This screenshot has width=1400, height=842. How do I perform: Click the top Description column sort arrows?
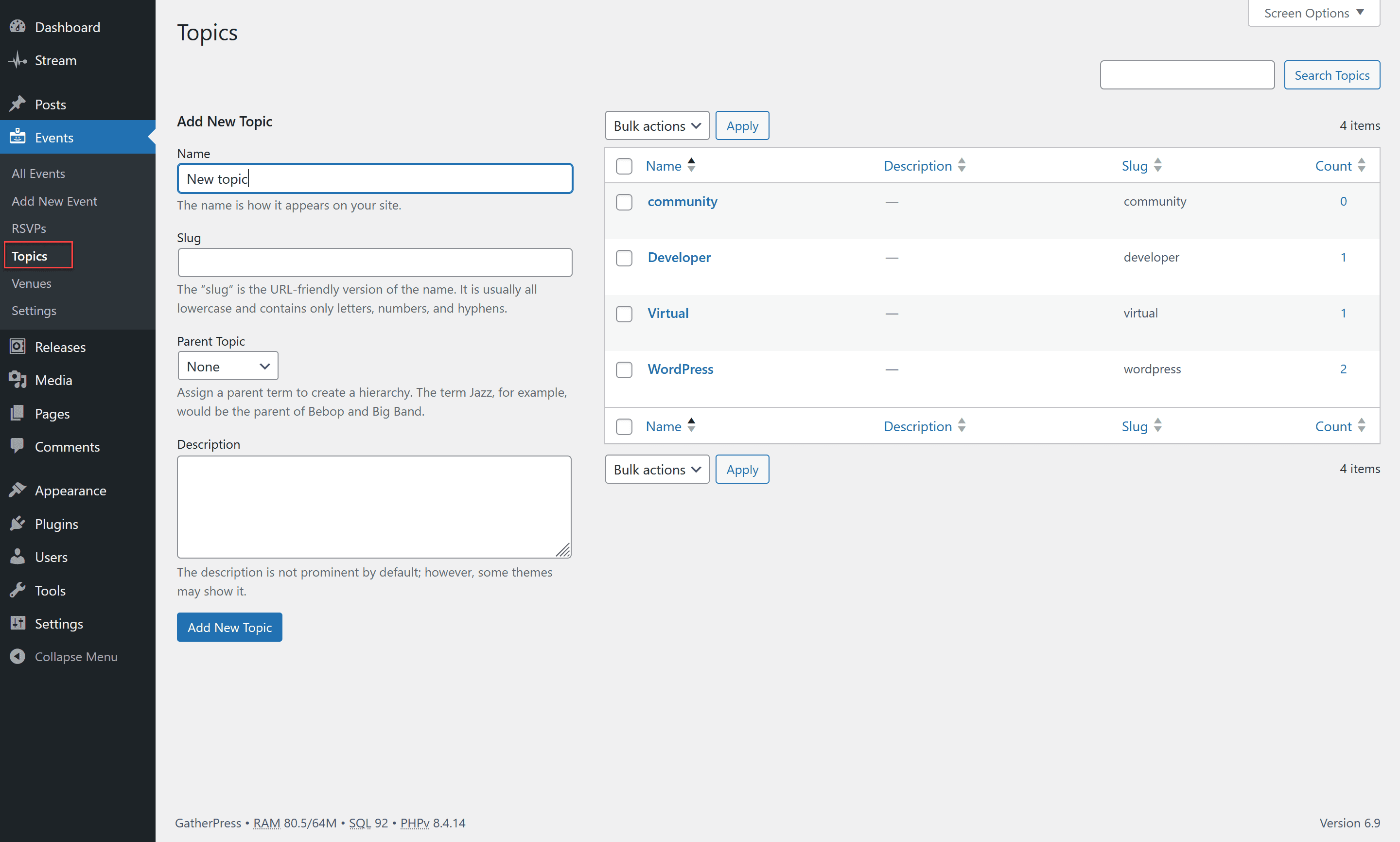tap(962, 165)
